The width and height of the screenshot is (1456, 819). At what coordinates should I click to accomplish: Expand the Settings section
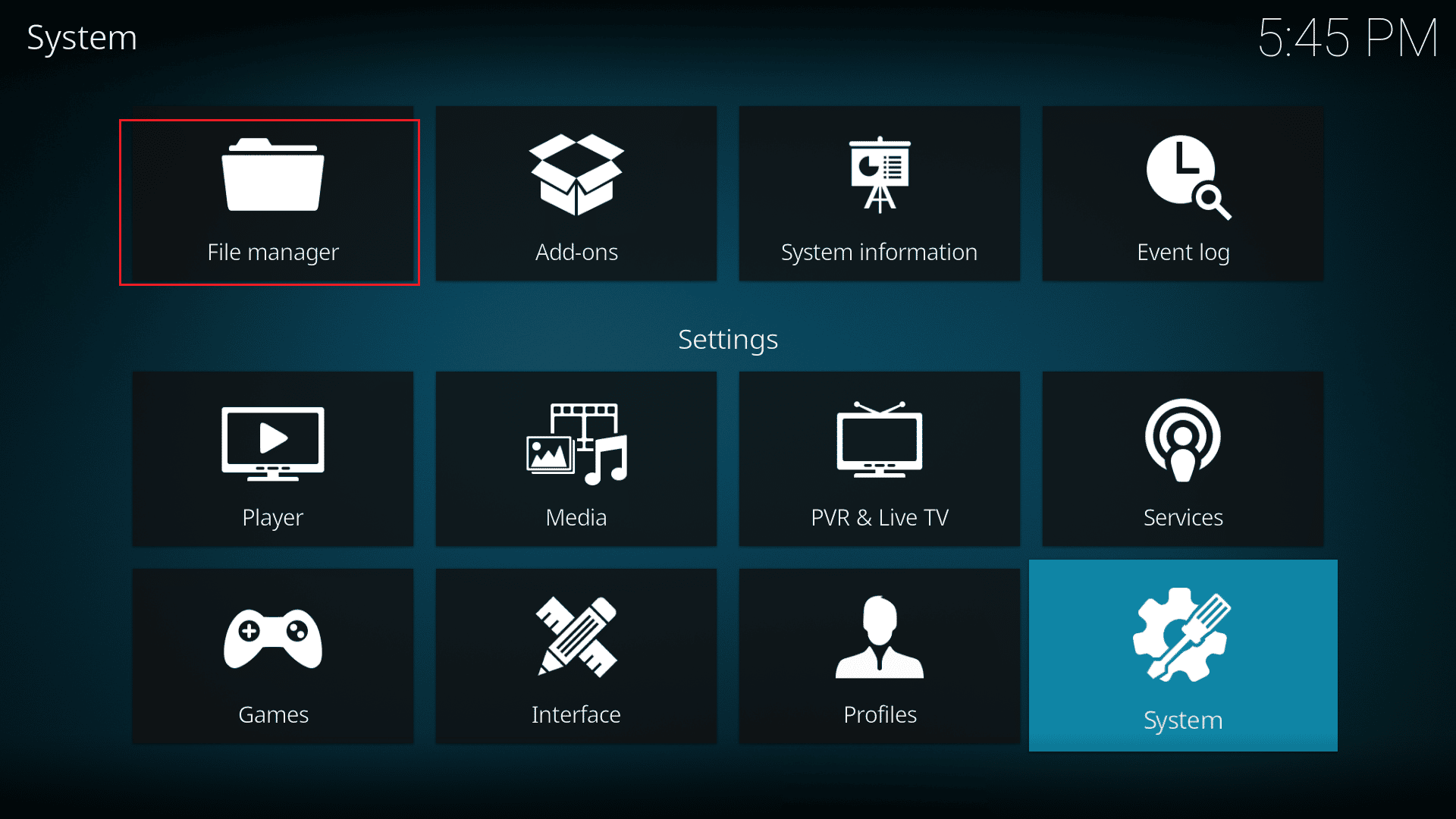pos(727,339)
